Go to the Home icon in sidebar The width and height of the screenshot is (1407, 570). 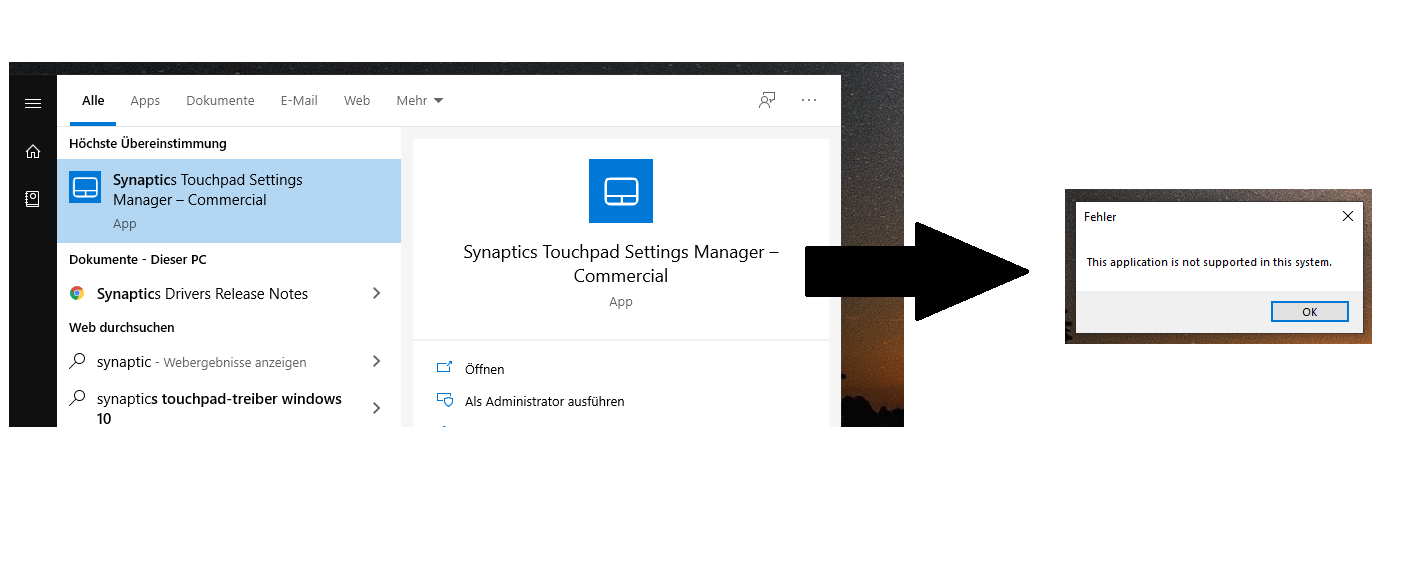33,151
